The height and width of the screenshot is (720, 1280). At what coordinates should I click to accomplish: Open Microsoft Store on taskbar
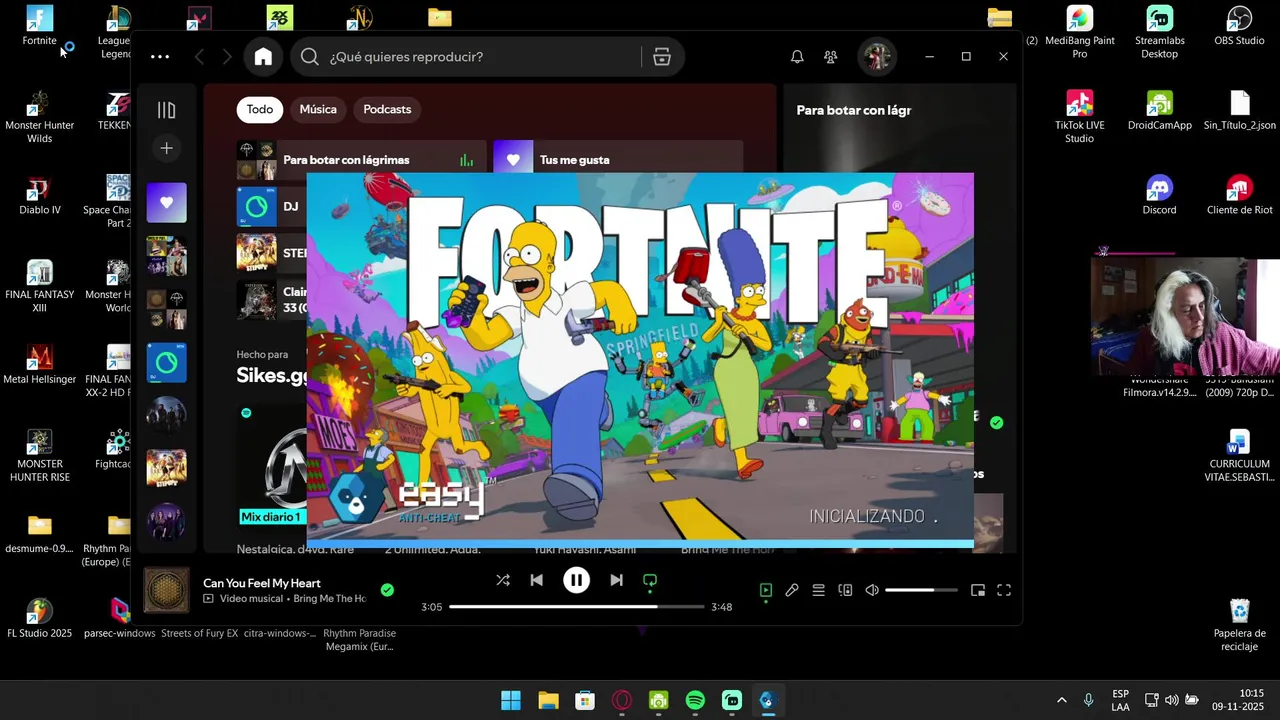coord(585,700)
